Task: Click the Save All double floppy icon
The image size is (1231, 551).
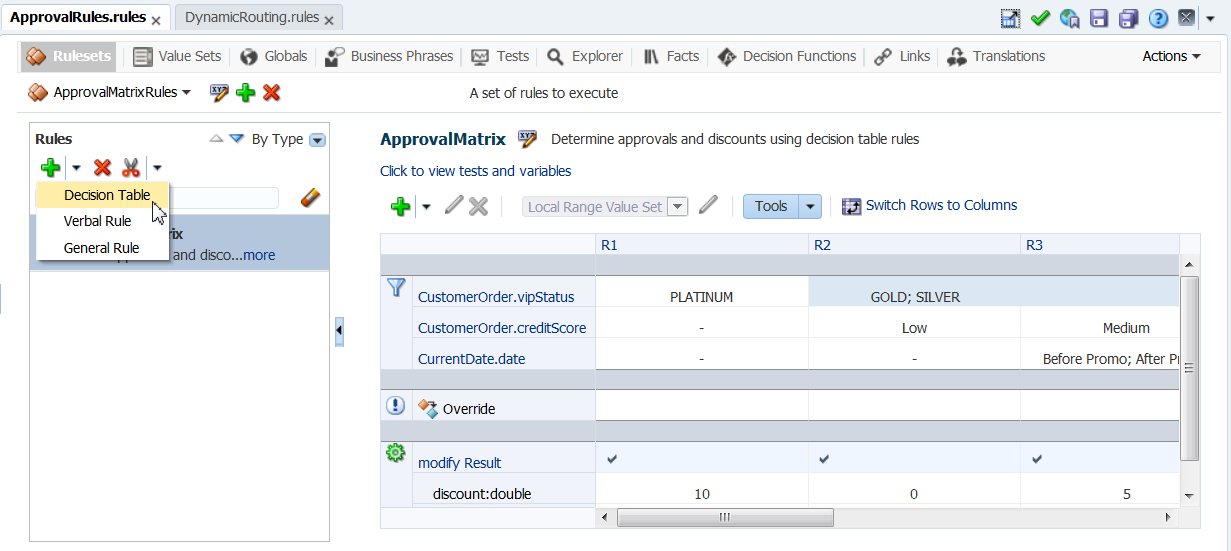Action: (1129, 18)
